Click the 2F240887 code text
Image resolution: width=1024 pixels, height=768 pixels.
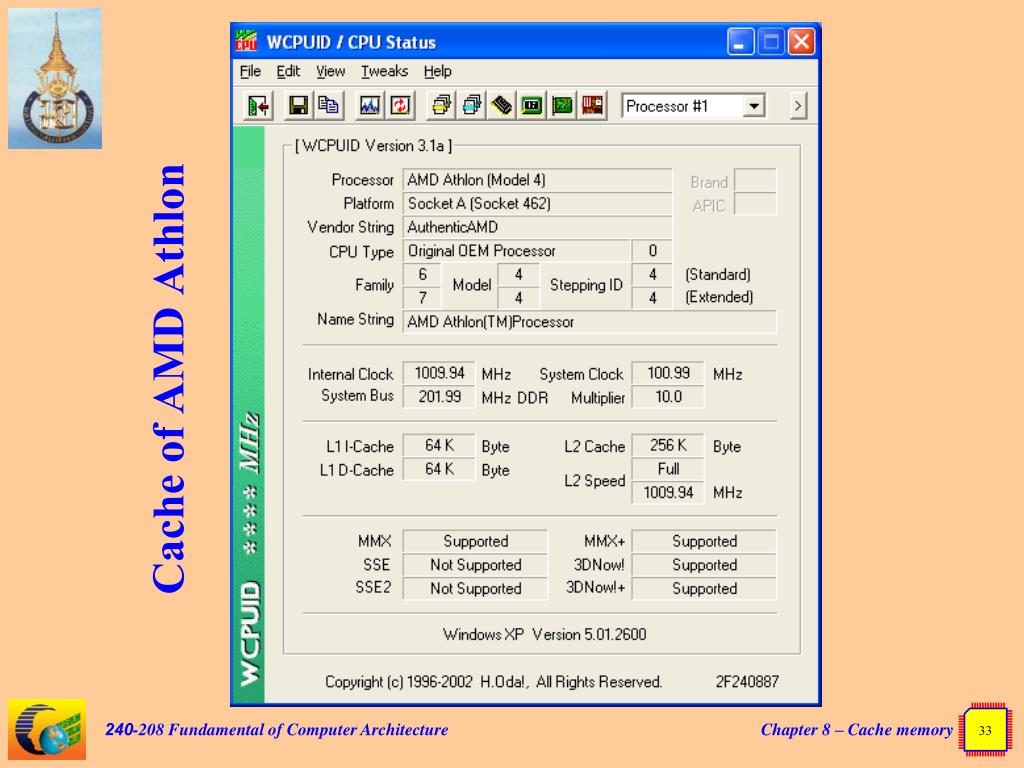click(x=747, y=682)
